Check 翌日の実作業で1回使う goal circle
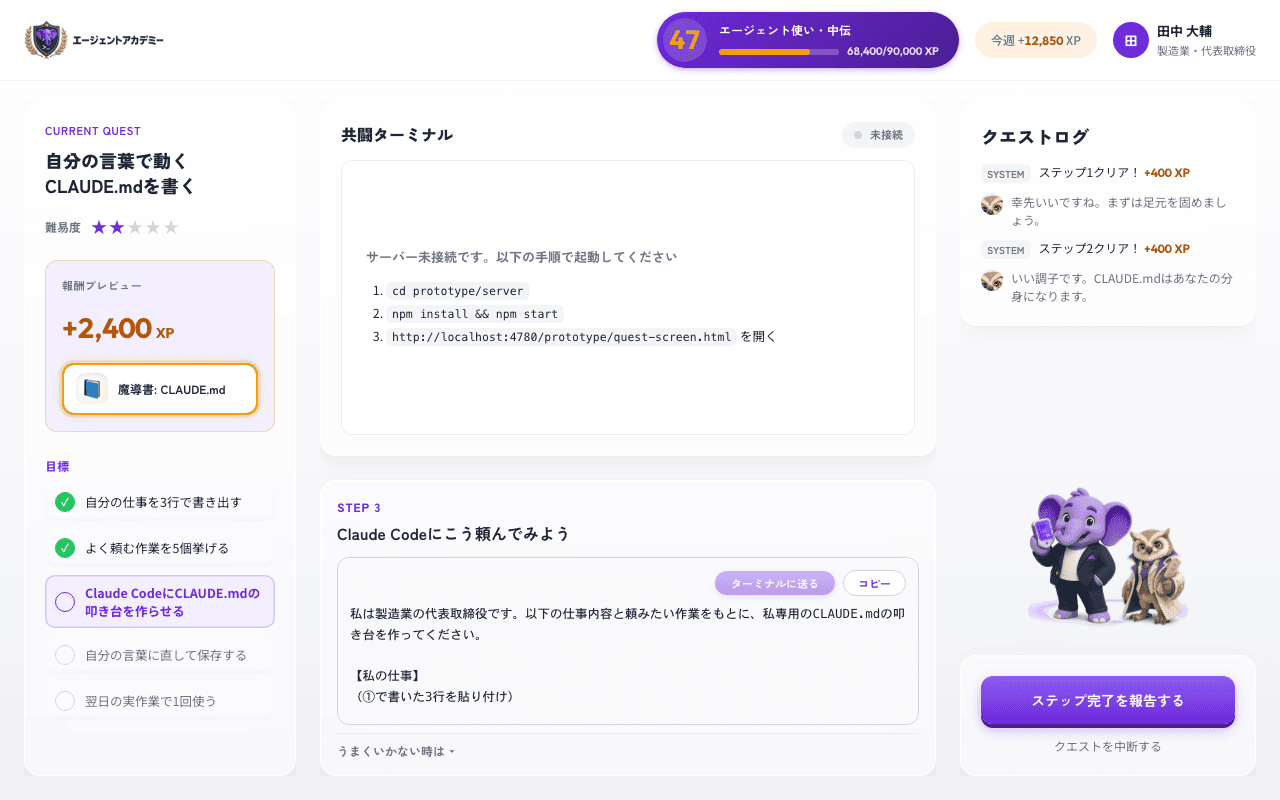1280x800 pixels. [x=65, y=701]
